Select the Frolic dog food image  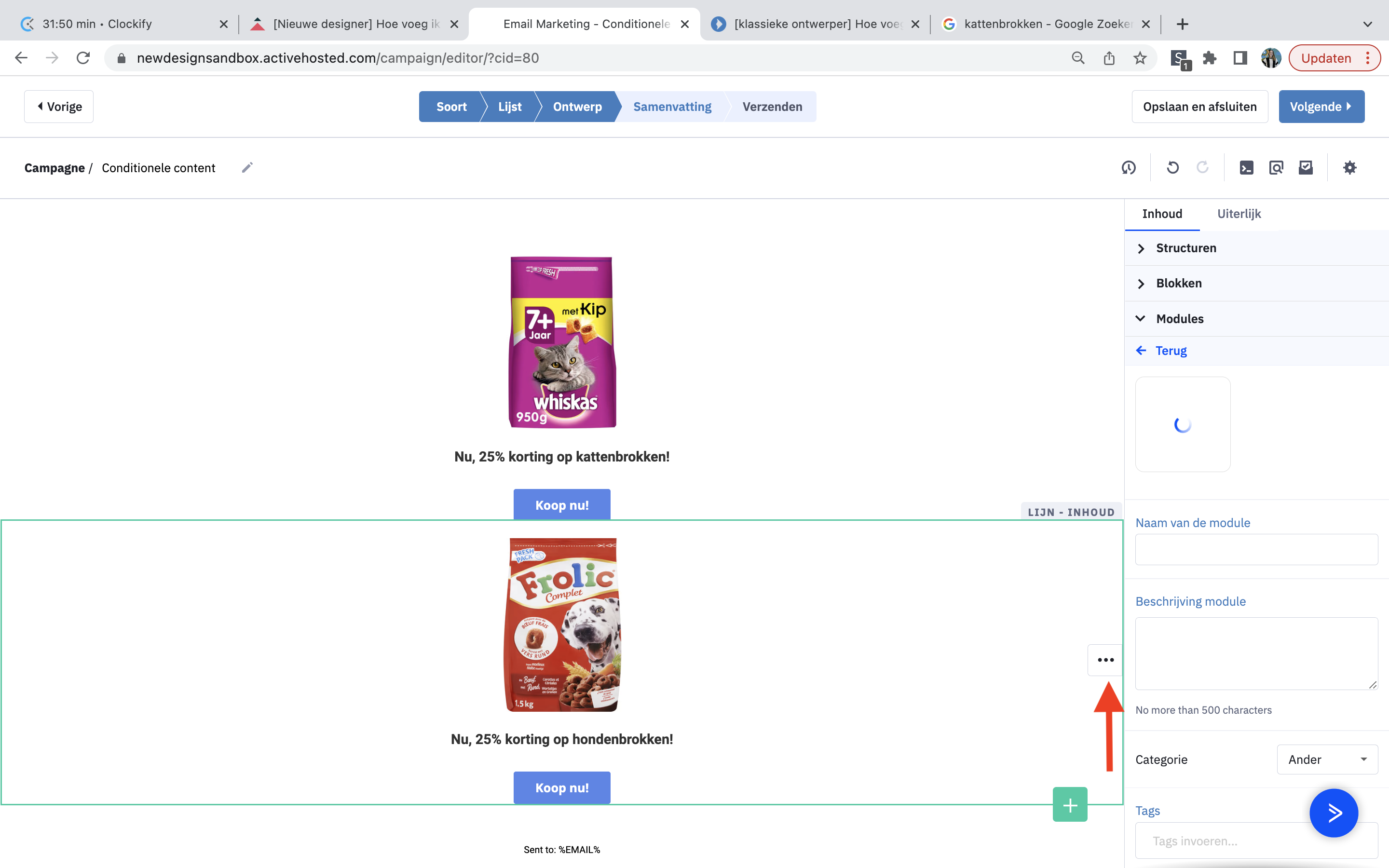(562, 624)
